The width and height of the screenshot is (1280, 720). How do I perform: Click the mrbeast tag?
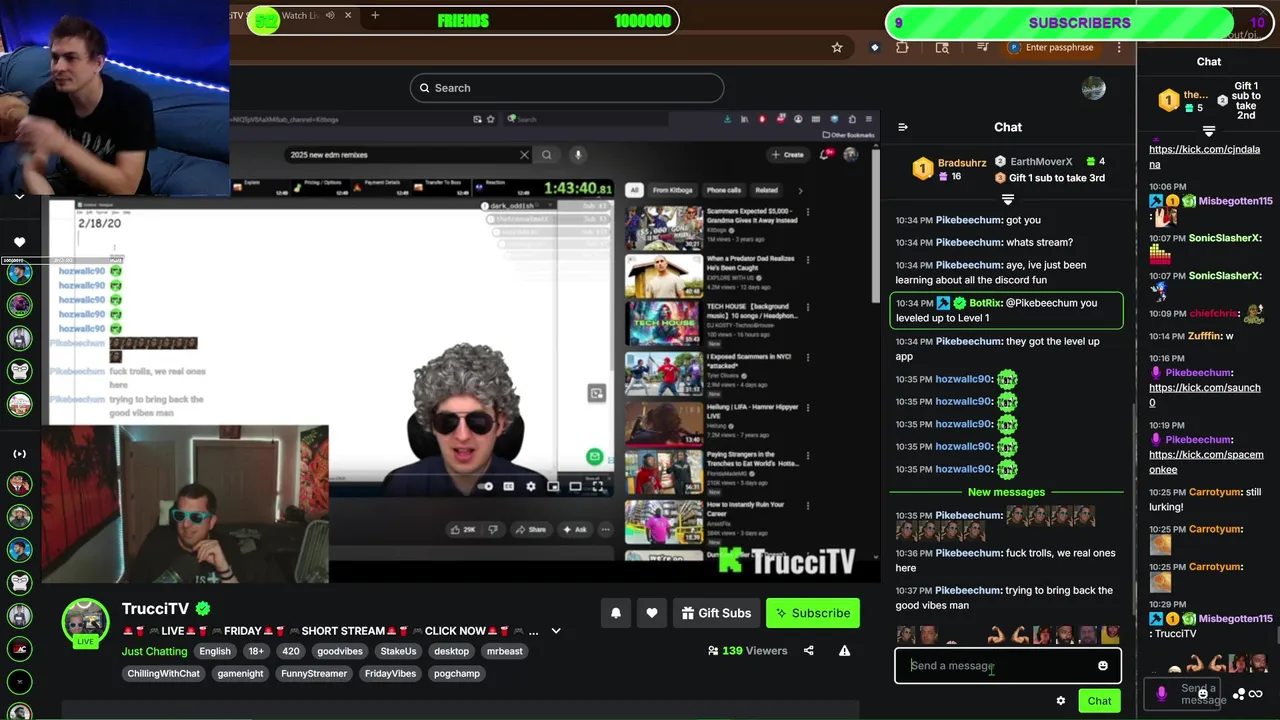coord(504,651)
